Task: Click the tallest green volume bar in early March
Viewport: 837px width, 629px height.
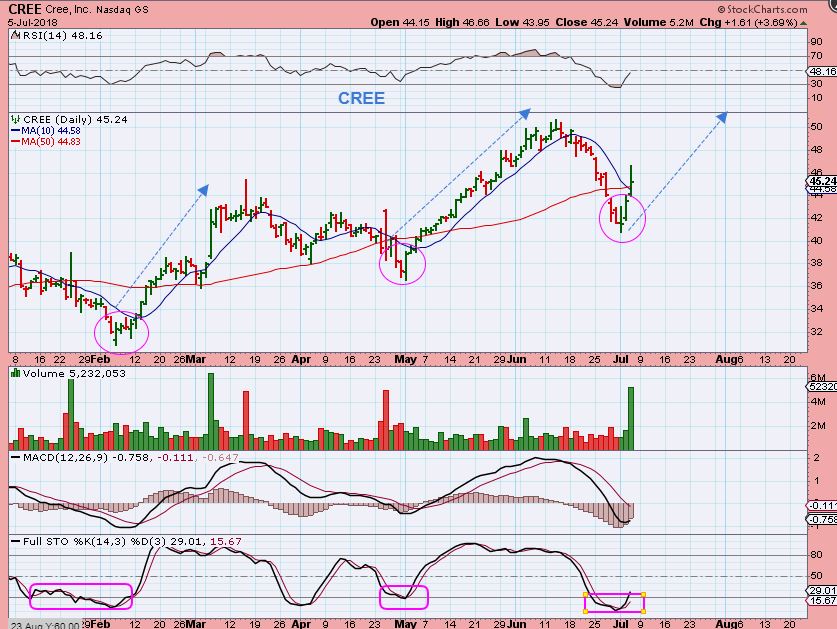Action: coord(211,412)
